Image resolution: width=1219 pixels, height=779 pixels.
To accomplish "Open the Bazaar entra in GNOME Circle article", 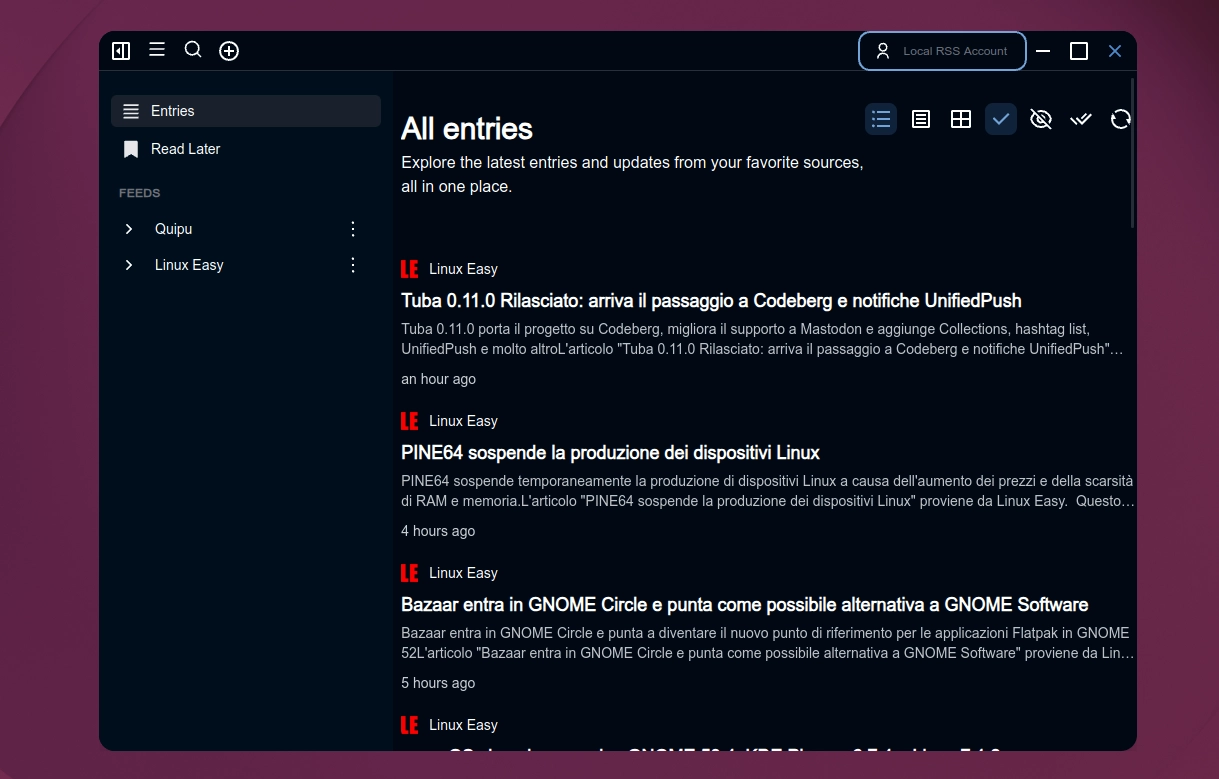I will click(x=744, y=605).
